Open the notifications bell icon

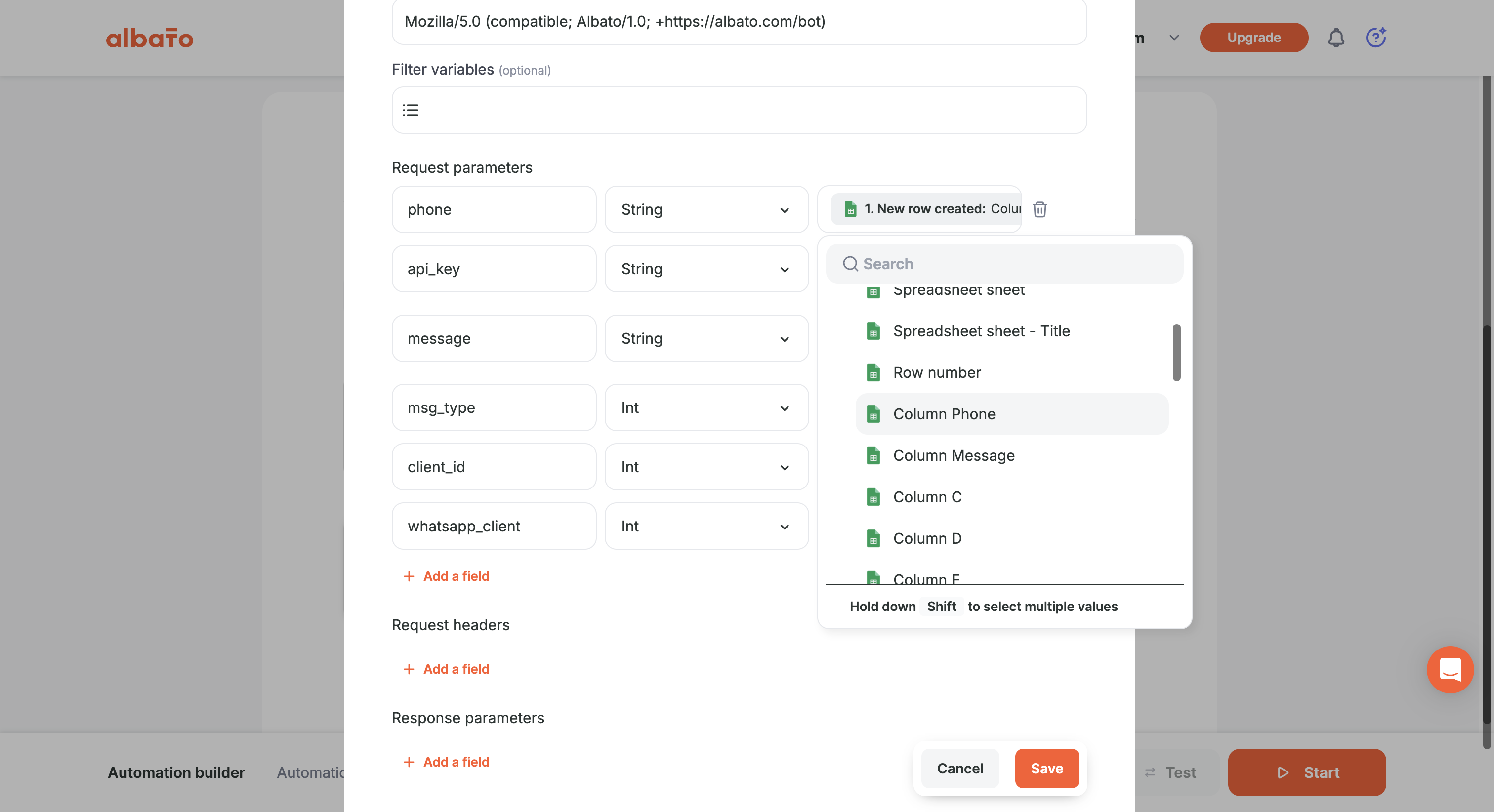tap(1336, 38)
